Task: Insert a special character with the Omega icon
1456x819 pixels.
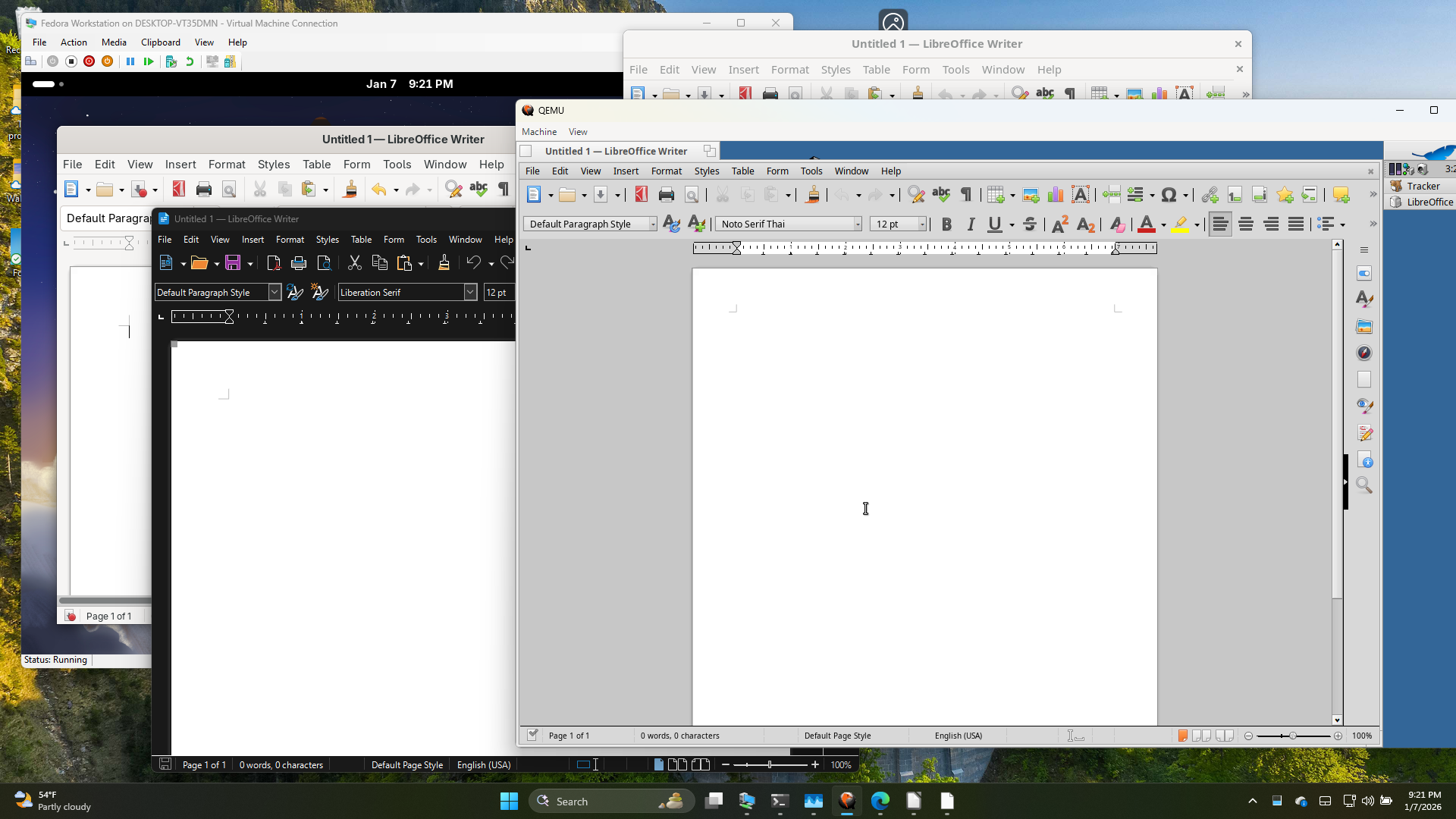Action: pyautogui.click(x=1169, y=196)
